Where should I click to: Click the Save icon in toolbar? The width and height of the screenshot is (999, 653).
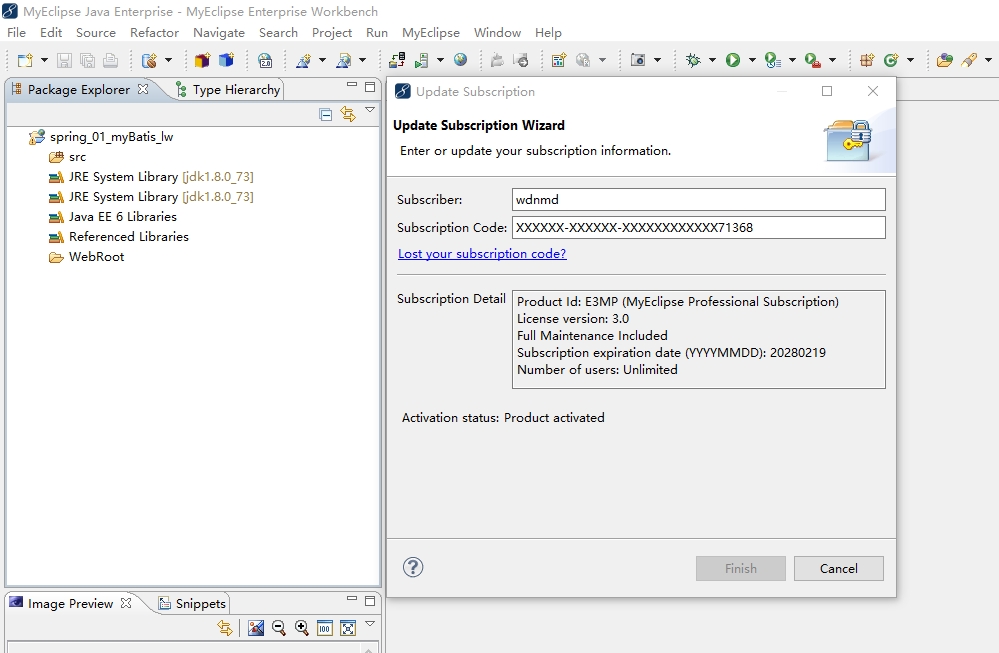64,61
